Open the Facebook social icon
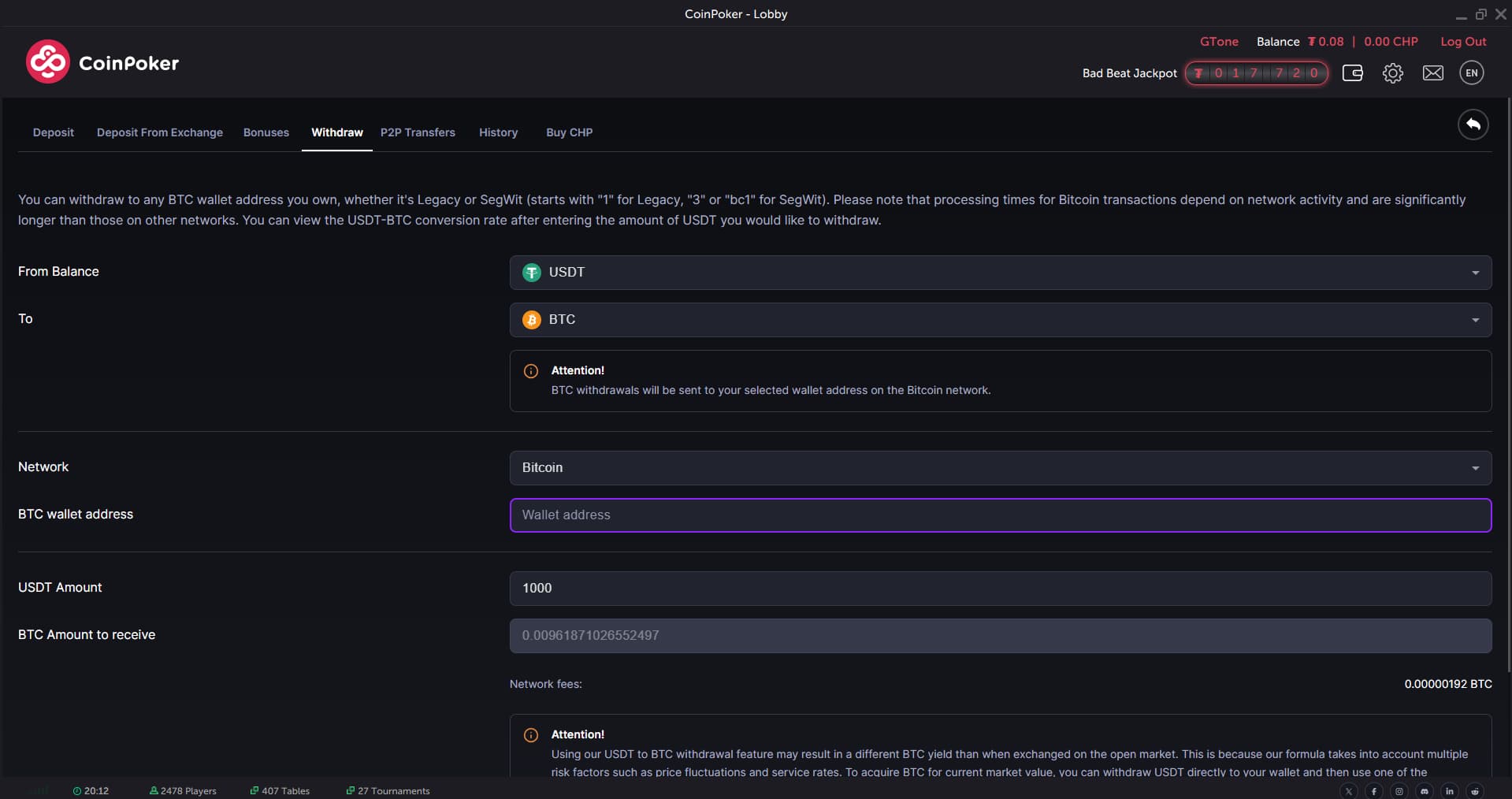 tap(1374, 791)
